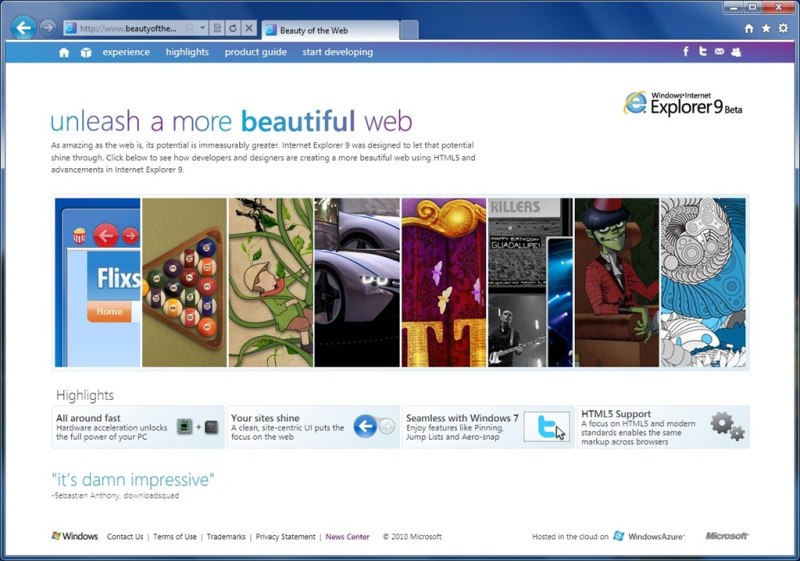
Task: Open the site home icon in nav bar
Action: click(64, 52)
